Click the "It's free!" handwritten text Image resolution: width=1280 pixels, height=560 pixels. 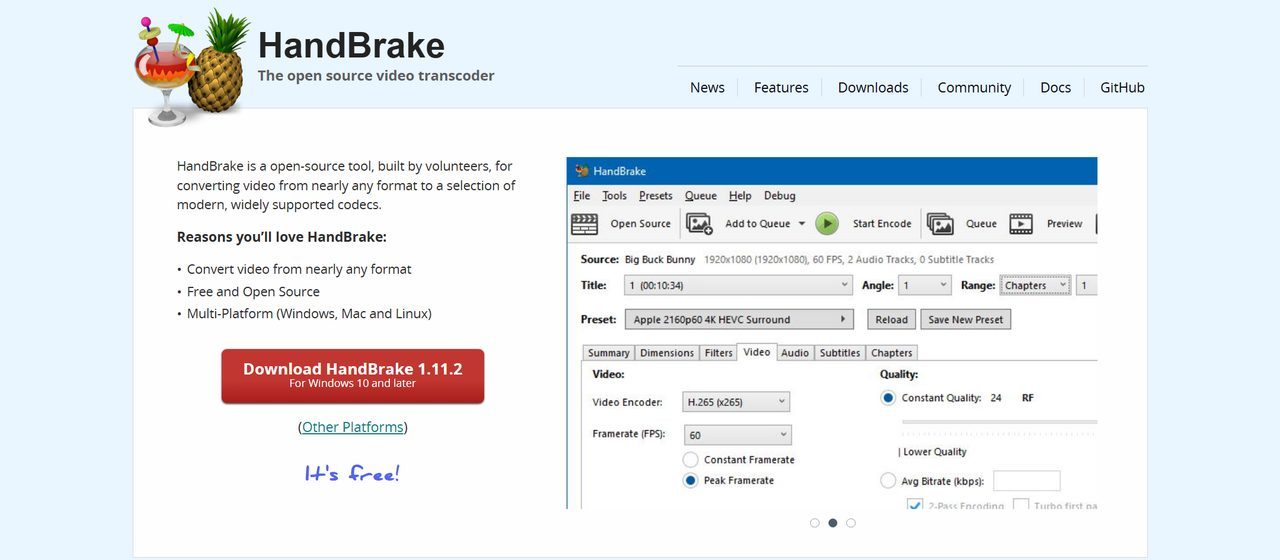click(352, 473)
